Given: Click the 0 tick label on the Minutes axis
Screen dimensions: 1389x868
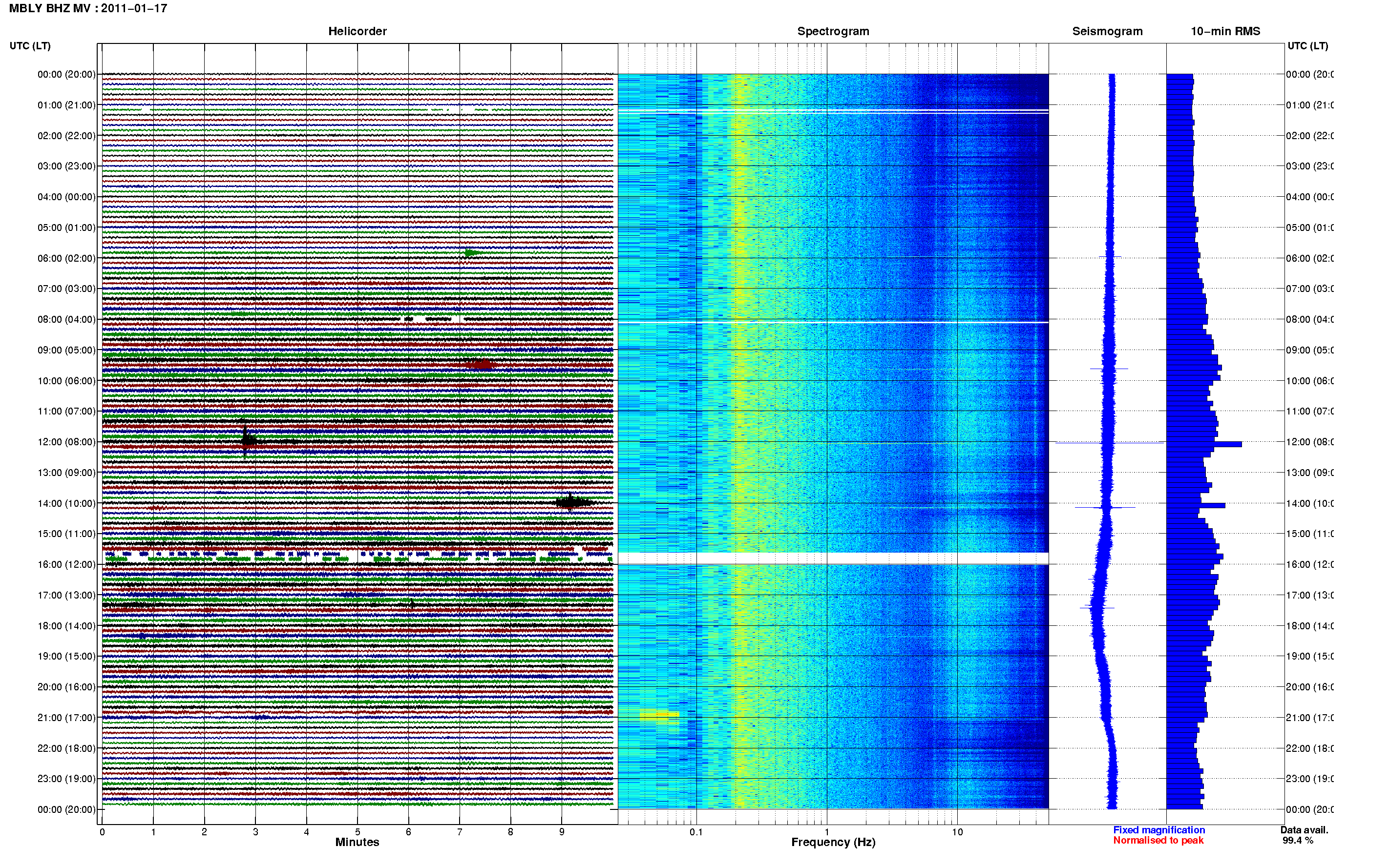Looking at the screenshot, I should pos(102,832).
